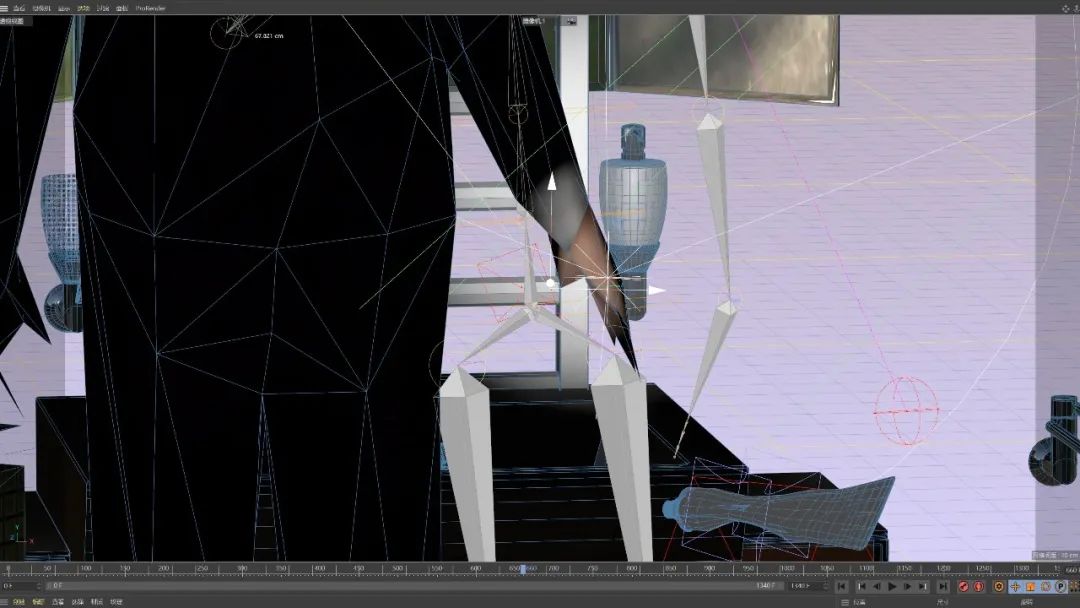Open the hamburger menu at top-left
The width and height of the screenshot is (1080, 608).
pyautogui.click(x=5, y=8)
